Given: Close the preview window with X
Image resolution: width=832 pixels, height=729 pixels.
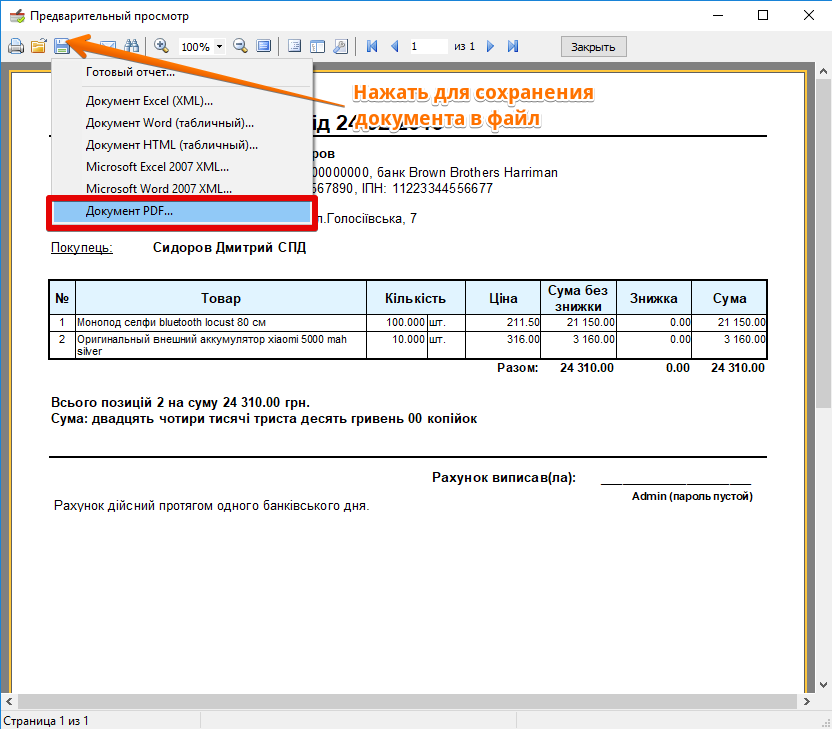Looking at the screenshot, I should point(809,15).
